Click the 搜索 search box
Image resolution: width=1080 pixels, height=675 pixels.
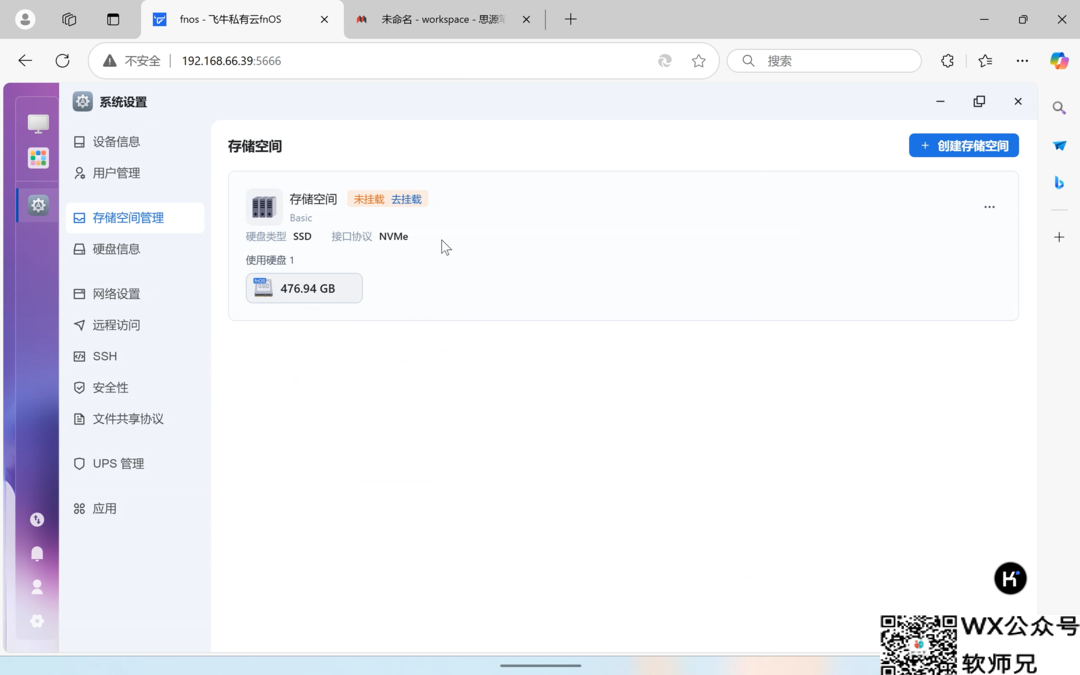[824, 61]
